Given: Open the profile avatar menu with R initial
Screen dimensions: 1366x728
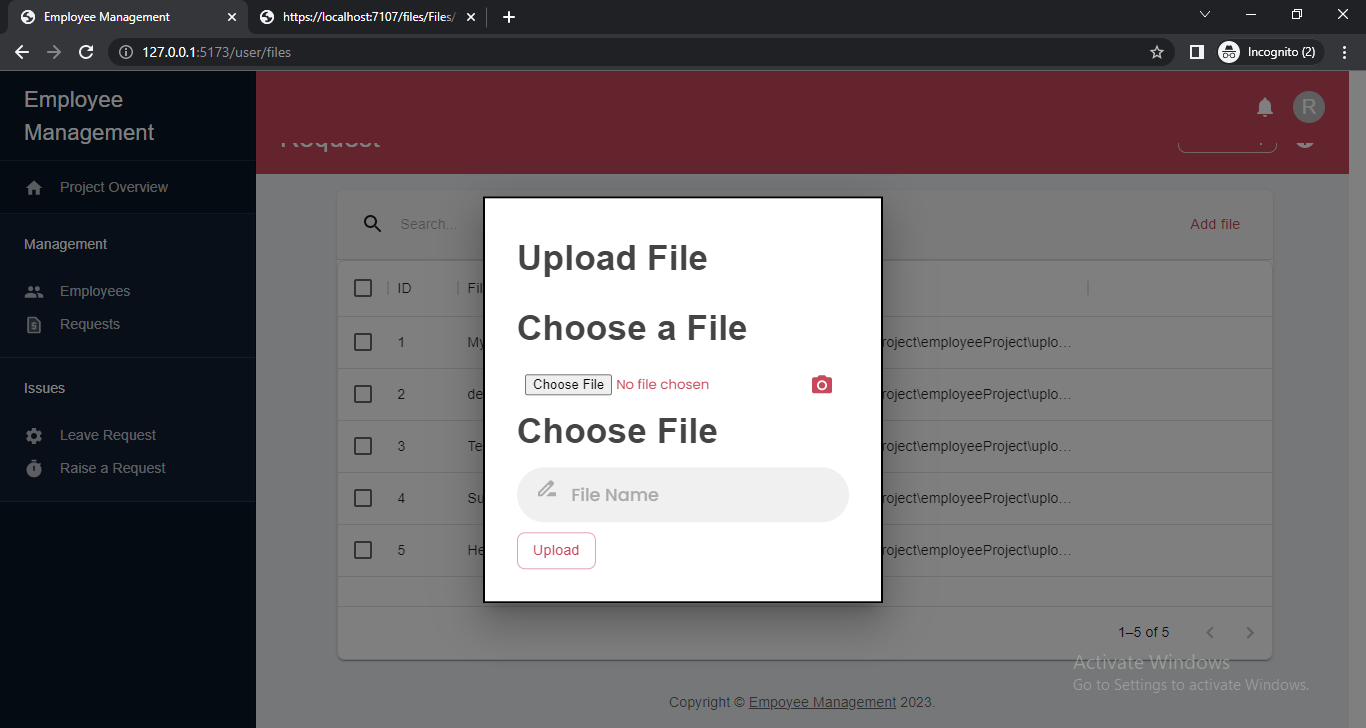Looking at the screenshot, I should tap(1308, 107).
